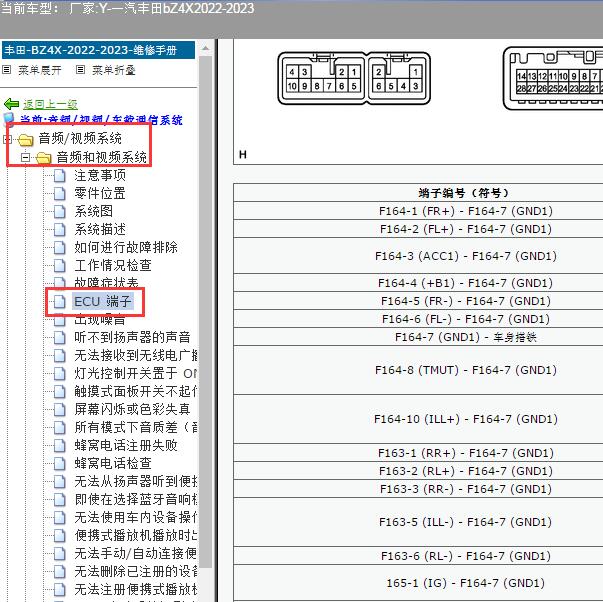Open the 无法从扬声器听到 entry
603x602 pixels.
[x=136, y=481]
